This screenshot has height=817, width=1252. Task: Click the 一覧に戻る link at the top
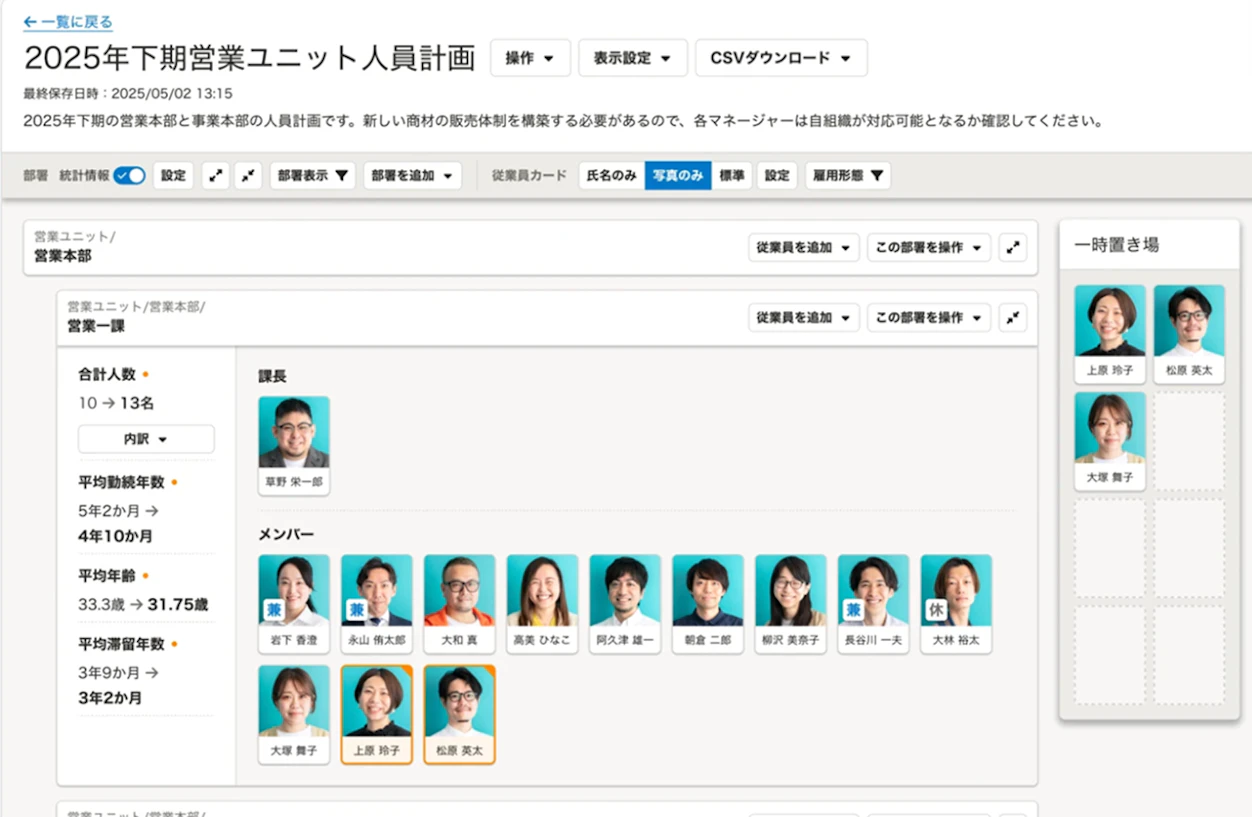67,21
